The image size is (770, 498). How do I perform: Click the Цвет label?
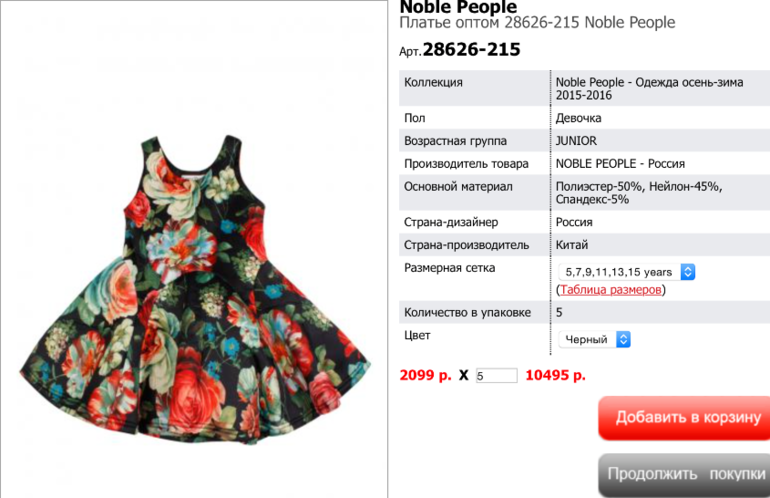(x=417, y=335)
